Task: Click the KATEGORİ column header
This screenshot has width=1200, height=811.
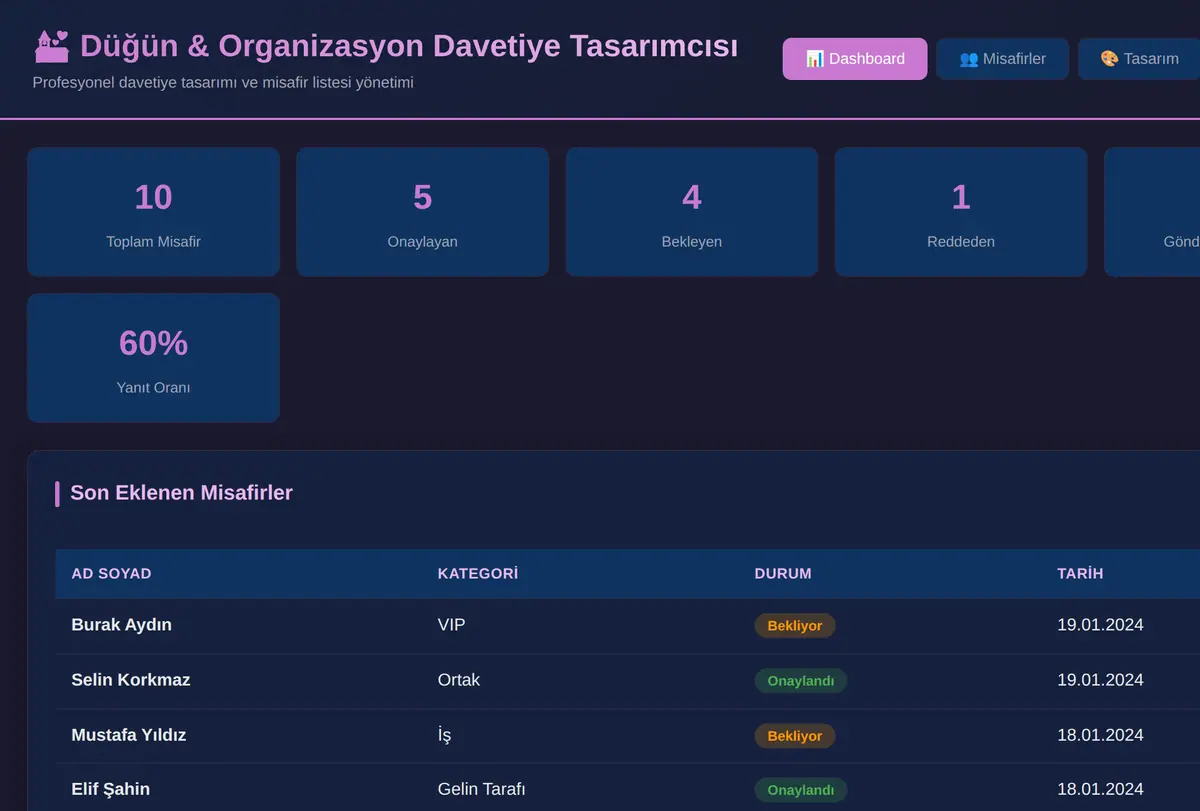Action: pos(478,574)
